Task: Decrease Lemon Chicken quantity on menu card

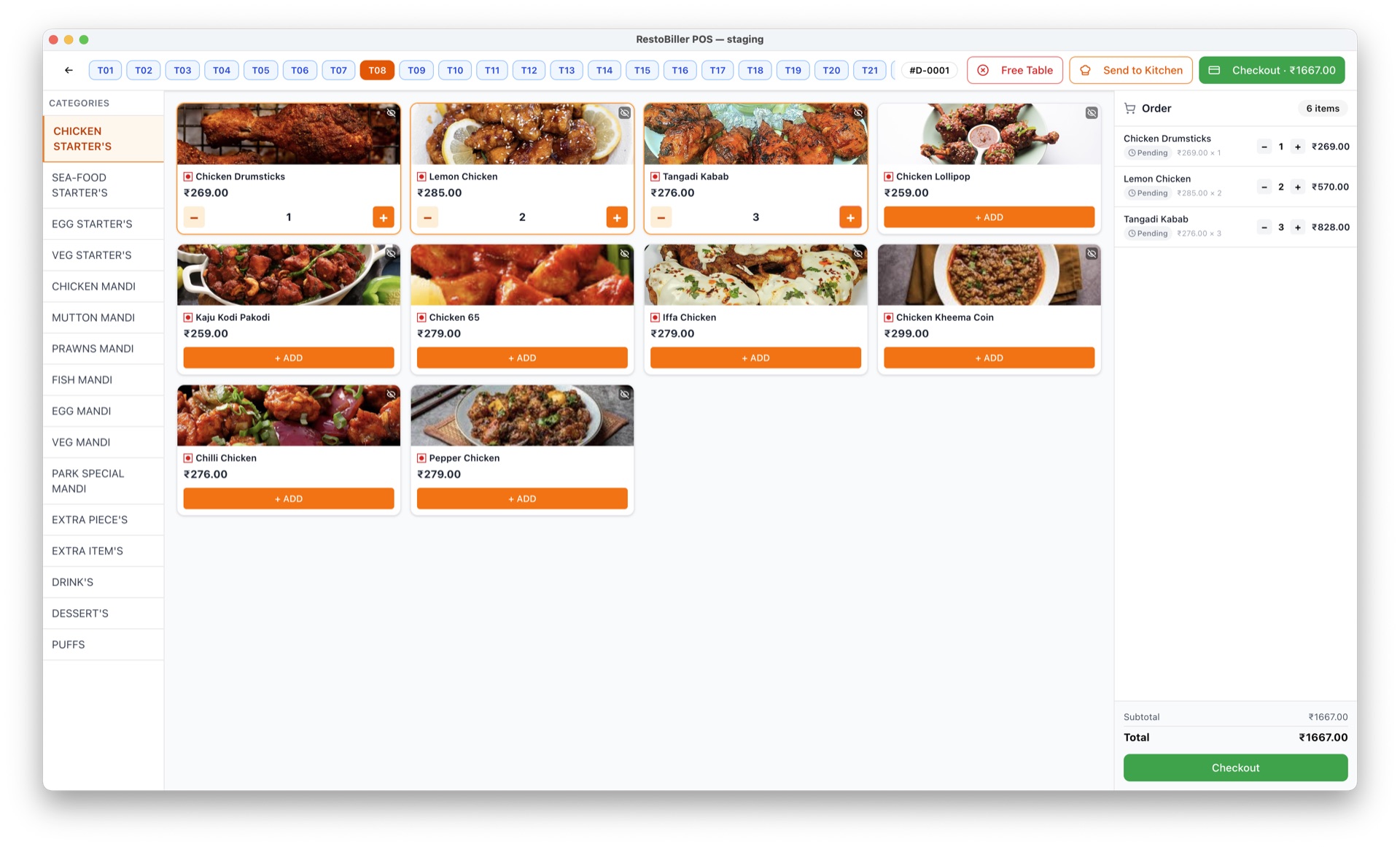Action: pyautogui.click(x=427, y=217)
